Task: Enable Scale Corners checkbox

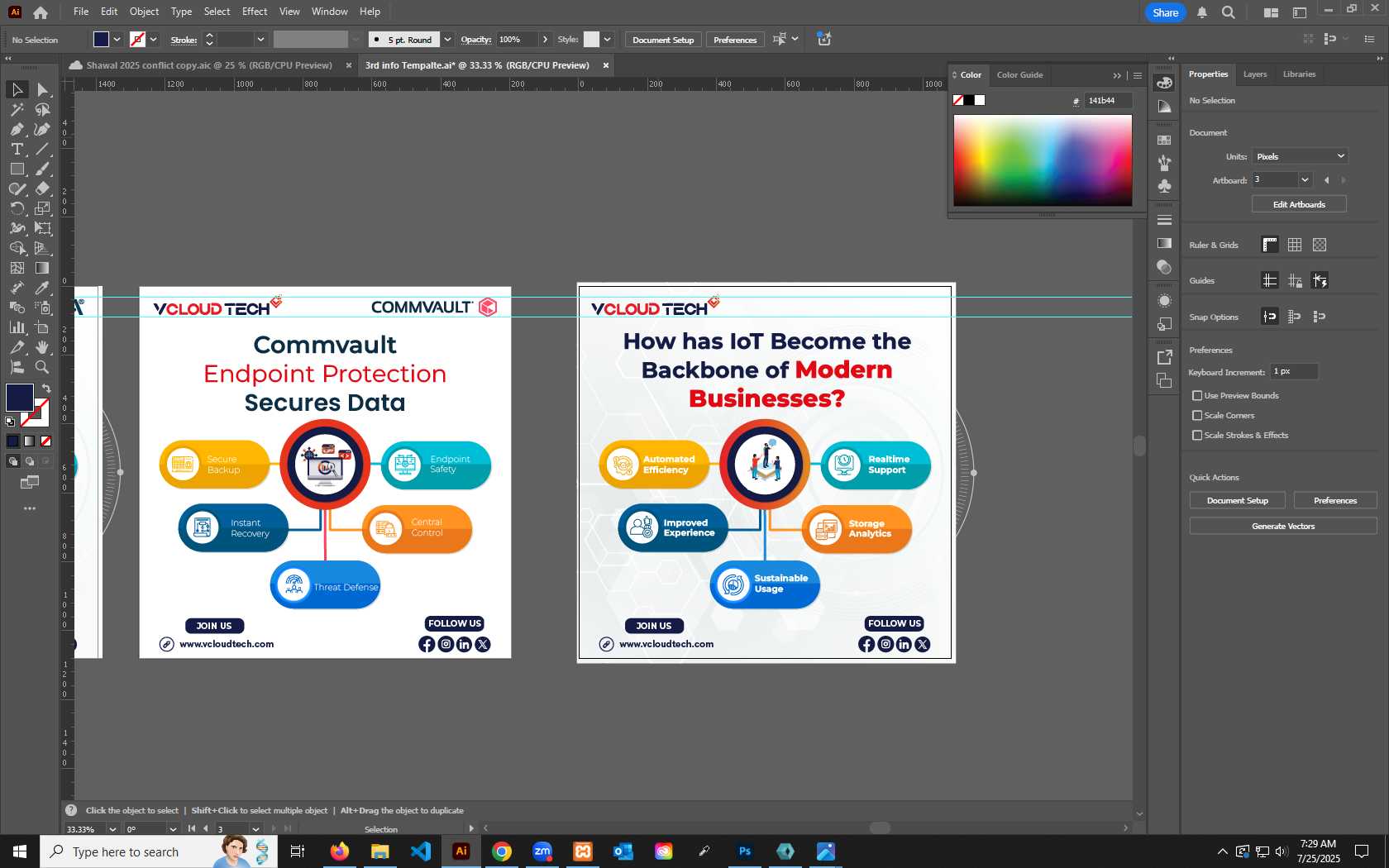Action: [x=1197, y=416]
